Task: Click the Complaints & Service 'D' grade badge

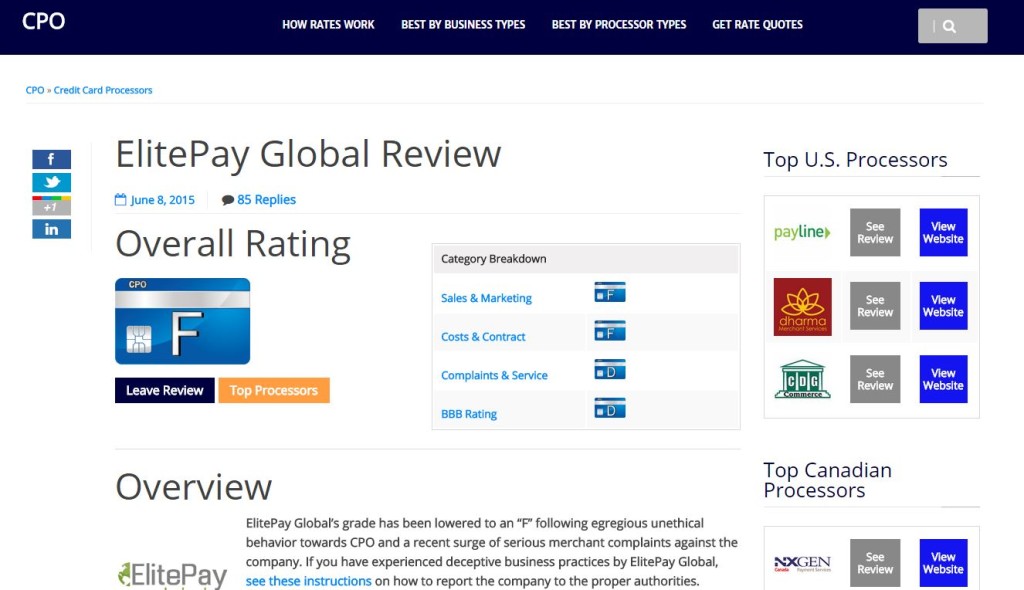Action: 609,369
